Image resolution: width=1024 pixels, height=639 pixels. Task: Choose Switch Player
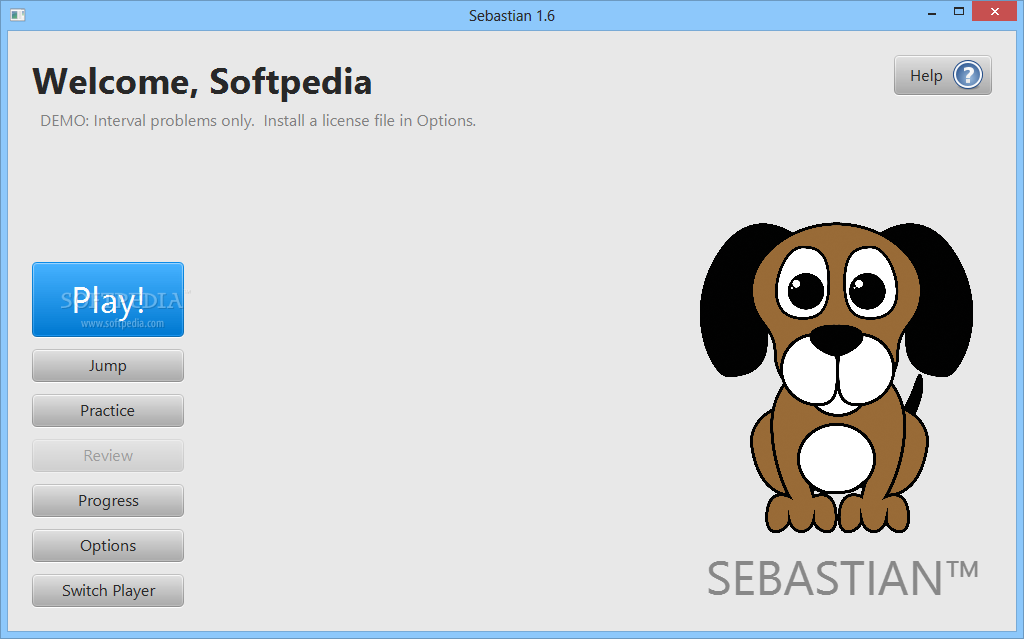[108, 591]
